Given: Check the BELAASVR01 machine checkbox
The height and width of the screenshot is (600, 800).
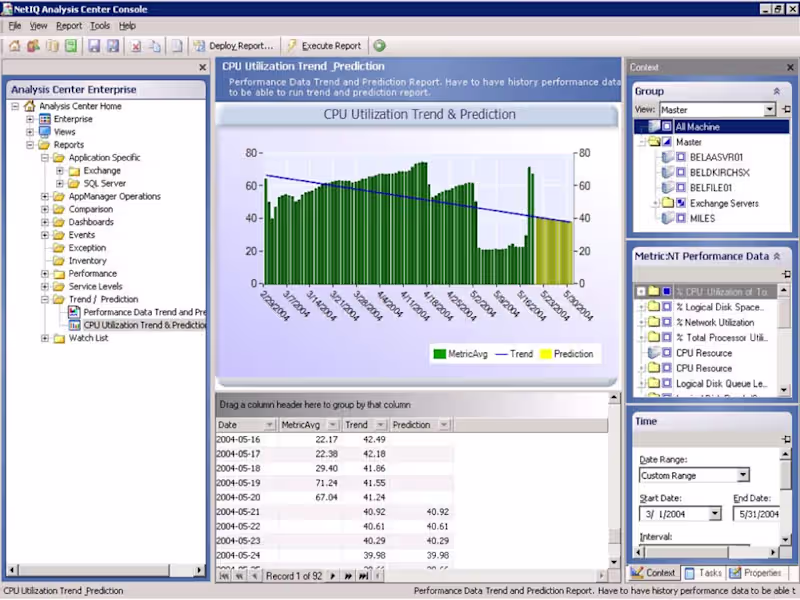Looking at the screenshot, I should click(681, 157).
